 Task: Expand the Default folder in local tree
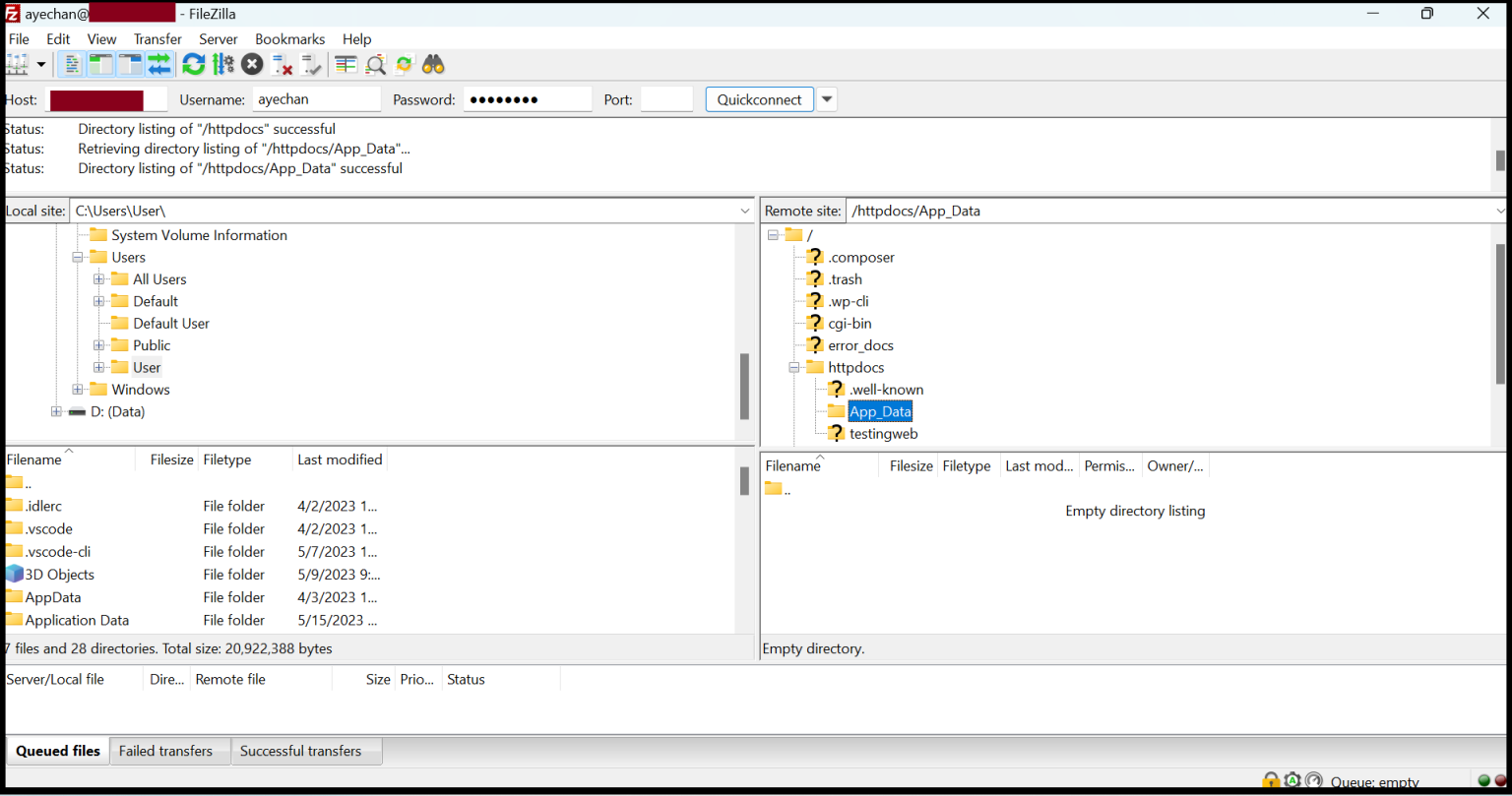pos(98,301)
